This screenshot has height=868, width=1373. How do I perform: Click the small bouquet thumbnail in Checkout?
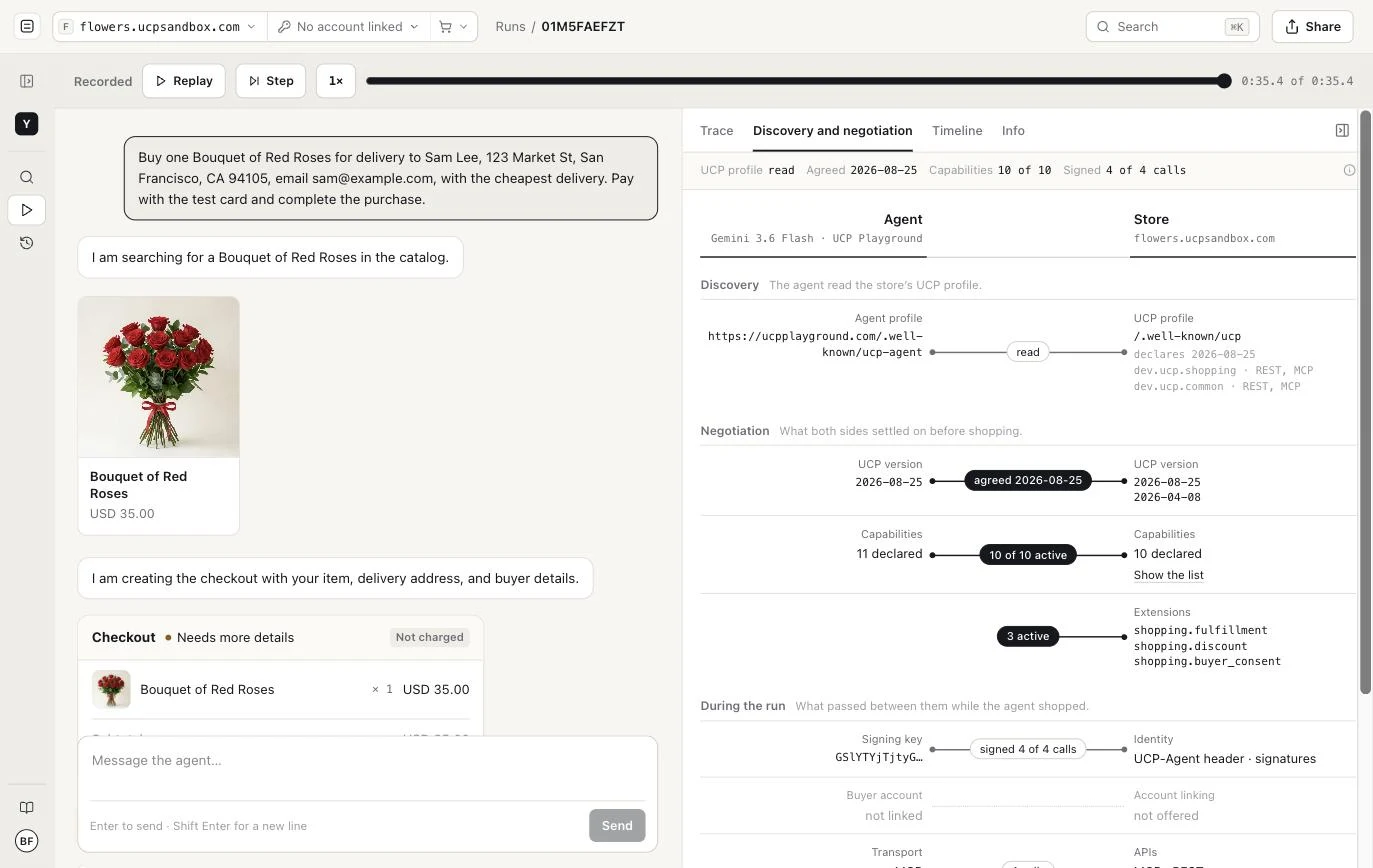click(111, 690)
